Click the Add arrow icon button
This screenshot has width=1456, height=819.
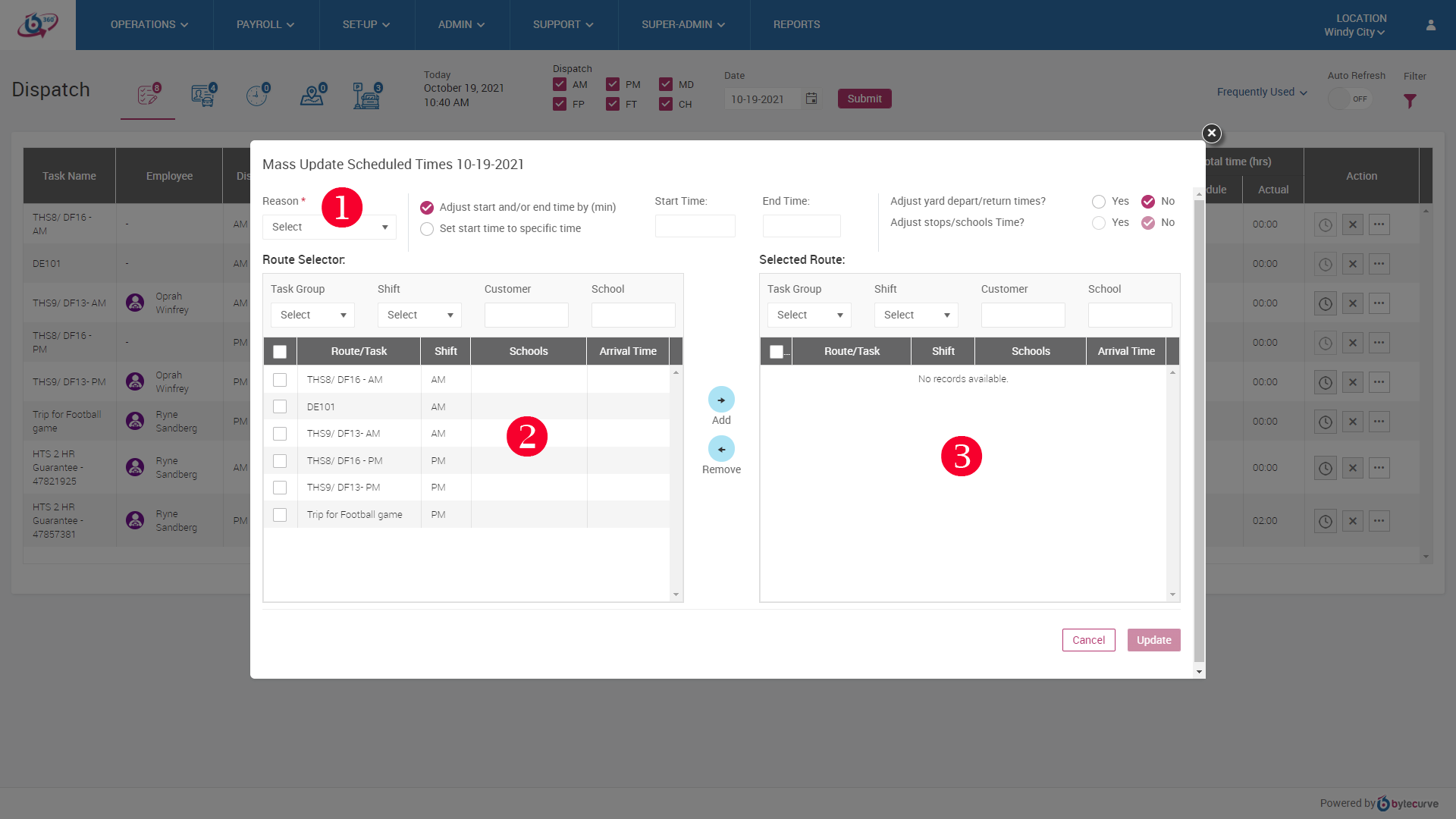tap(721, 400)
